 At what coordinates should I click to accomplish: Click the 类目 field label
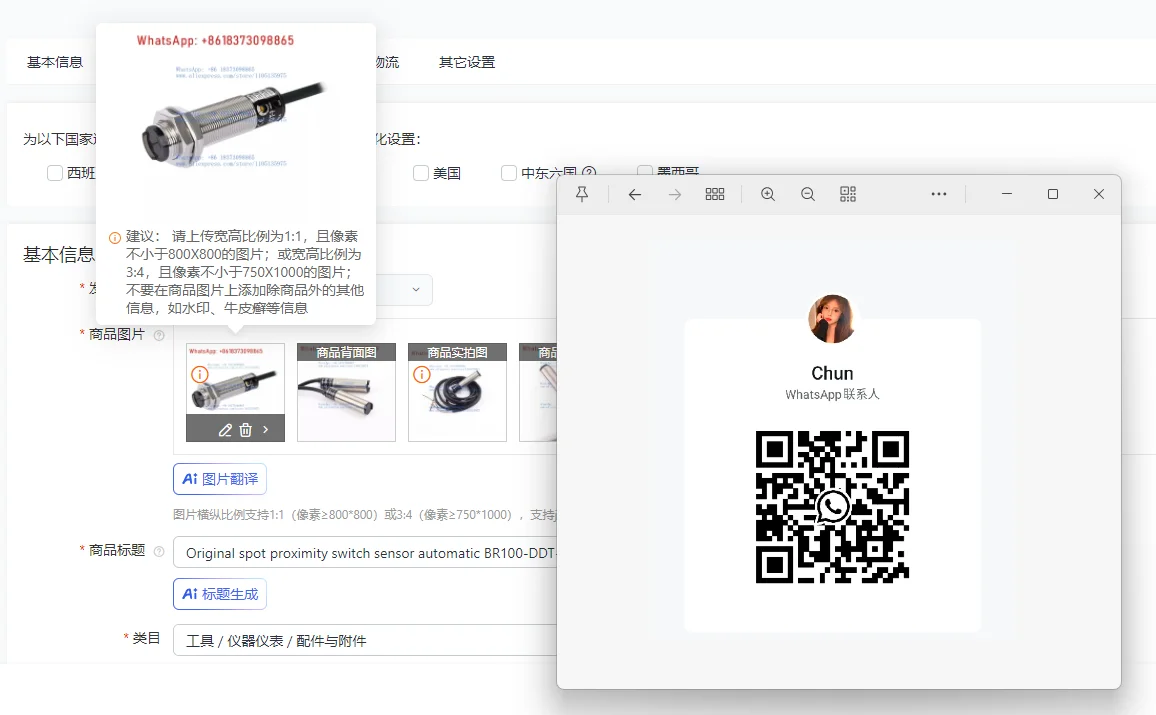(x=146, y=638)
